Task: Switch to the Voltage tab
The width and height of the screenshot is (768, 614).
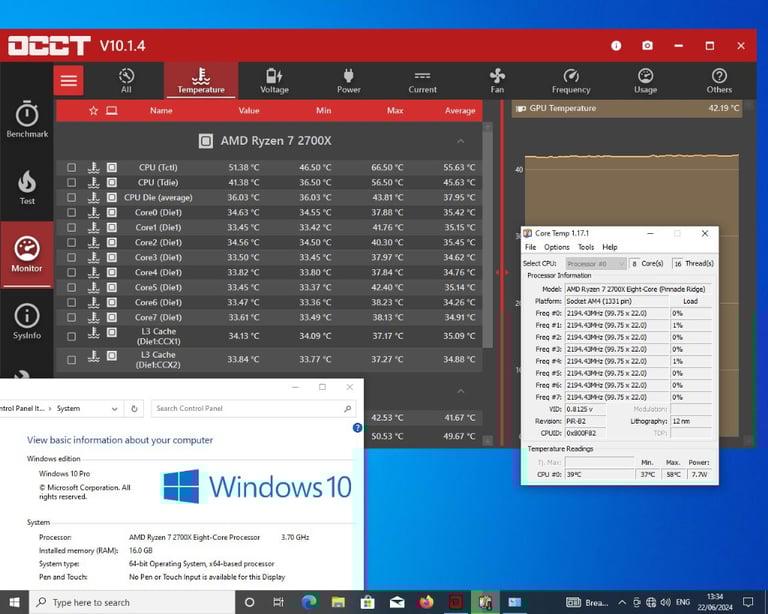Action: point(274,80)
